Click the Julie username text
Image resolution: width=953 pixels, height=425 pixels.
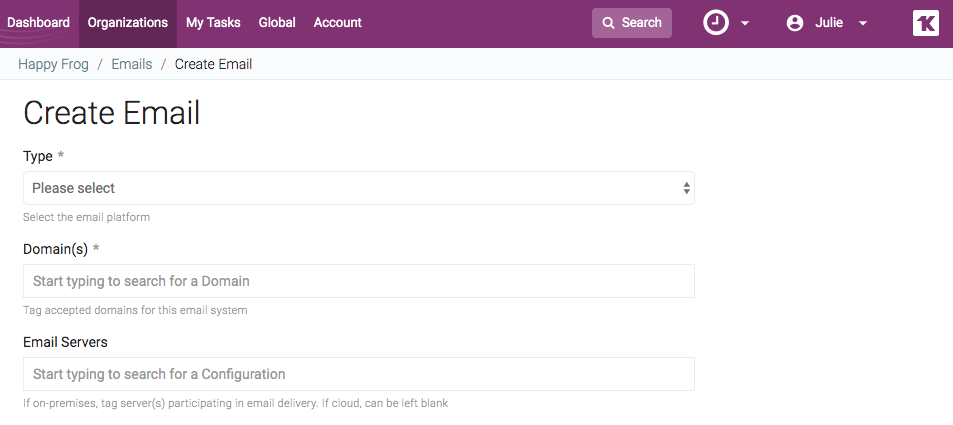coord(829,23)
